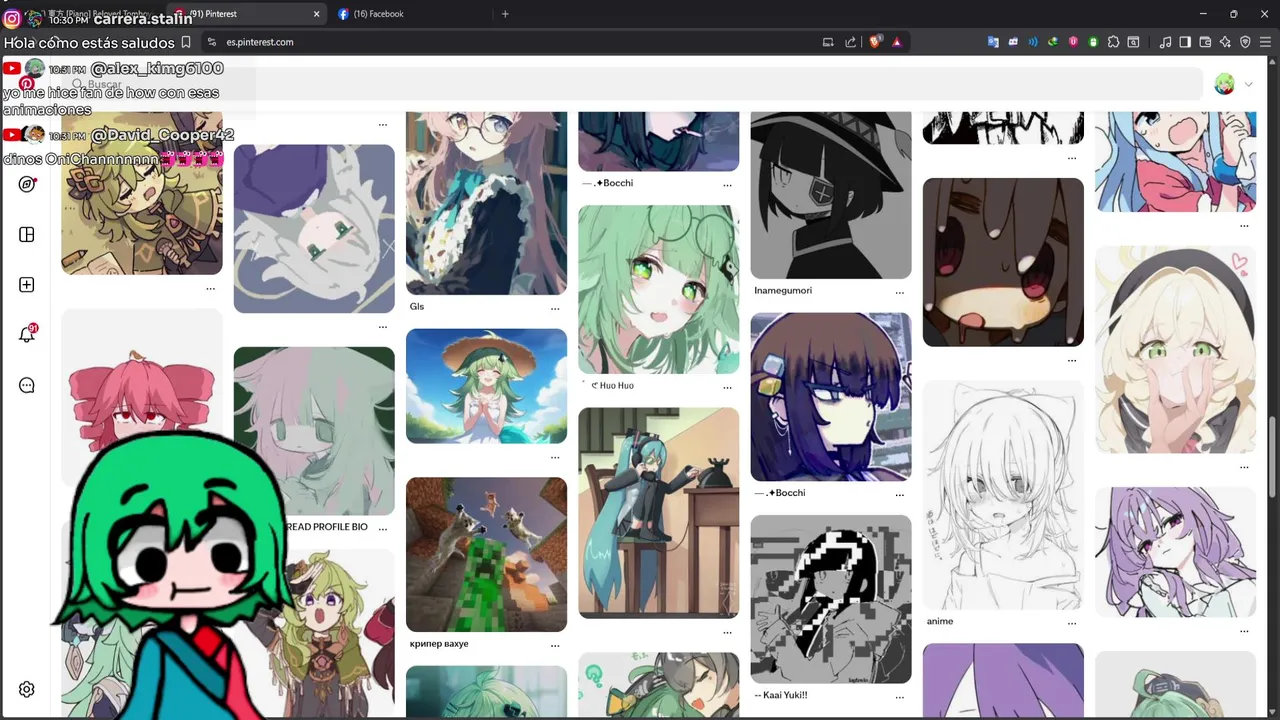Open the Brave Wallet icon
Viewport: 1280px width, 720px height.
pyautogui.click(x=1205, y=42)
